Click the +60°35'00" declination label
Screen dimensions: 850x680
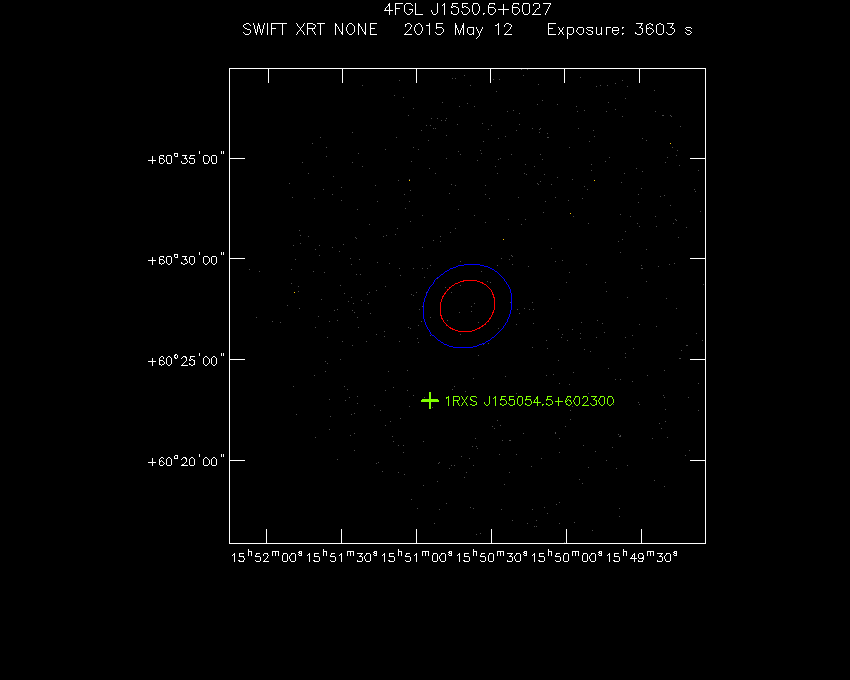[x=186, y=159]
